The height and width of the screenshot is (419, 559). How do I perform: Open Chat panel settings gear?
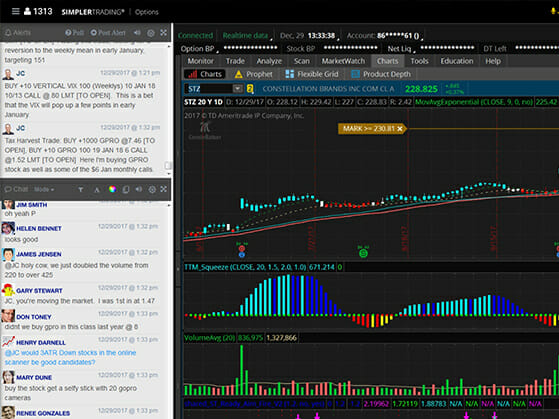click(x=152, y=189)
